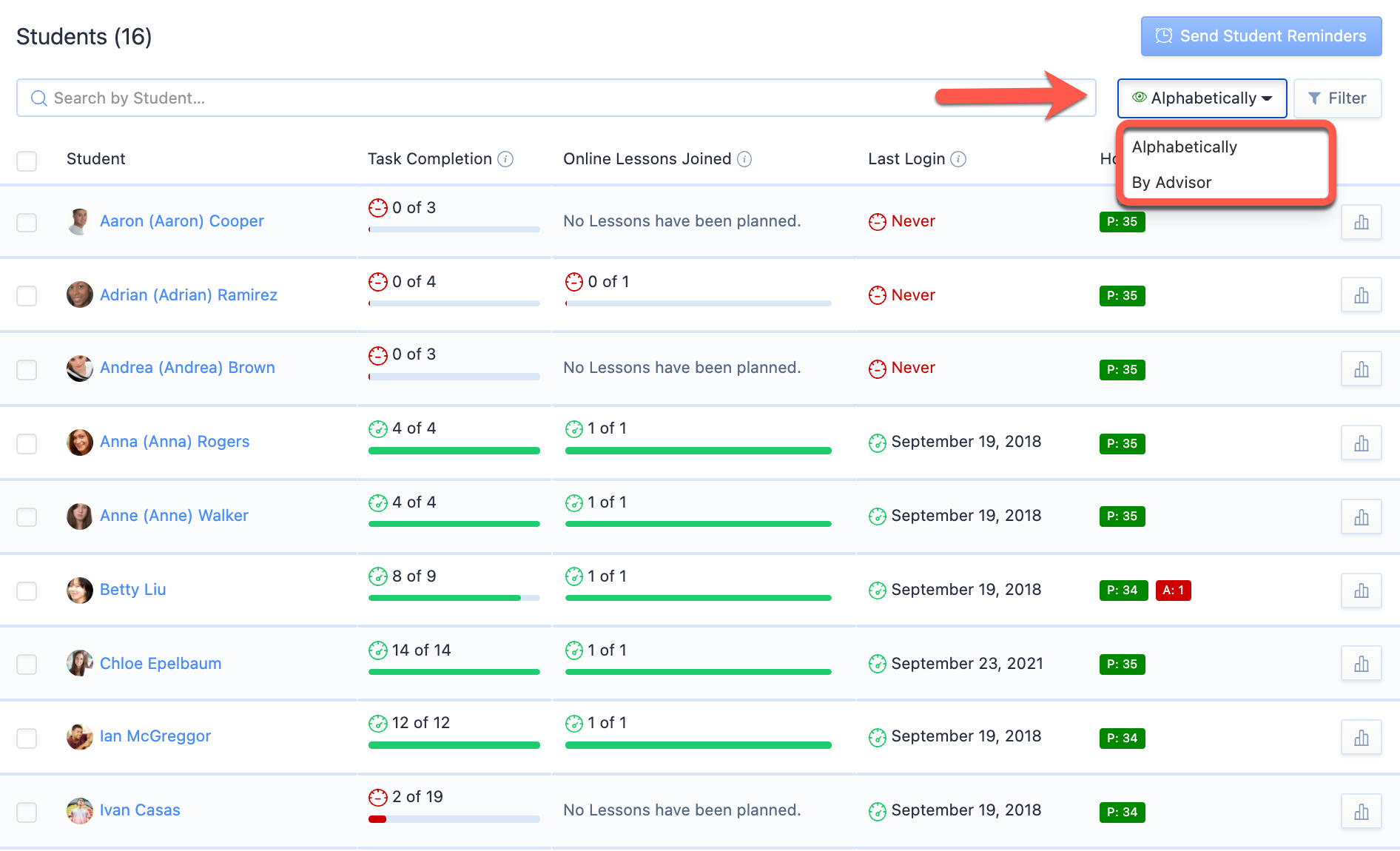Click green P: 35 badge for Anna Rogers
This screenshot has height=851, width=1400.
(x=1122, y=444)
